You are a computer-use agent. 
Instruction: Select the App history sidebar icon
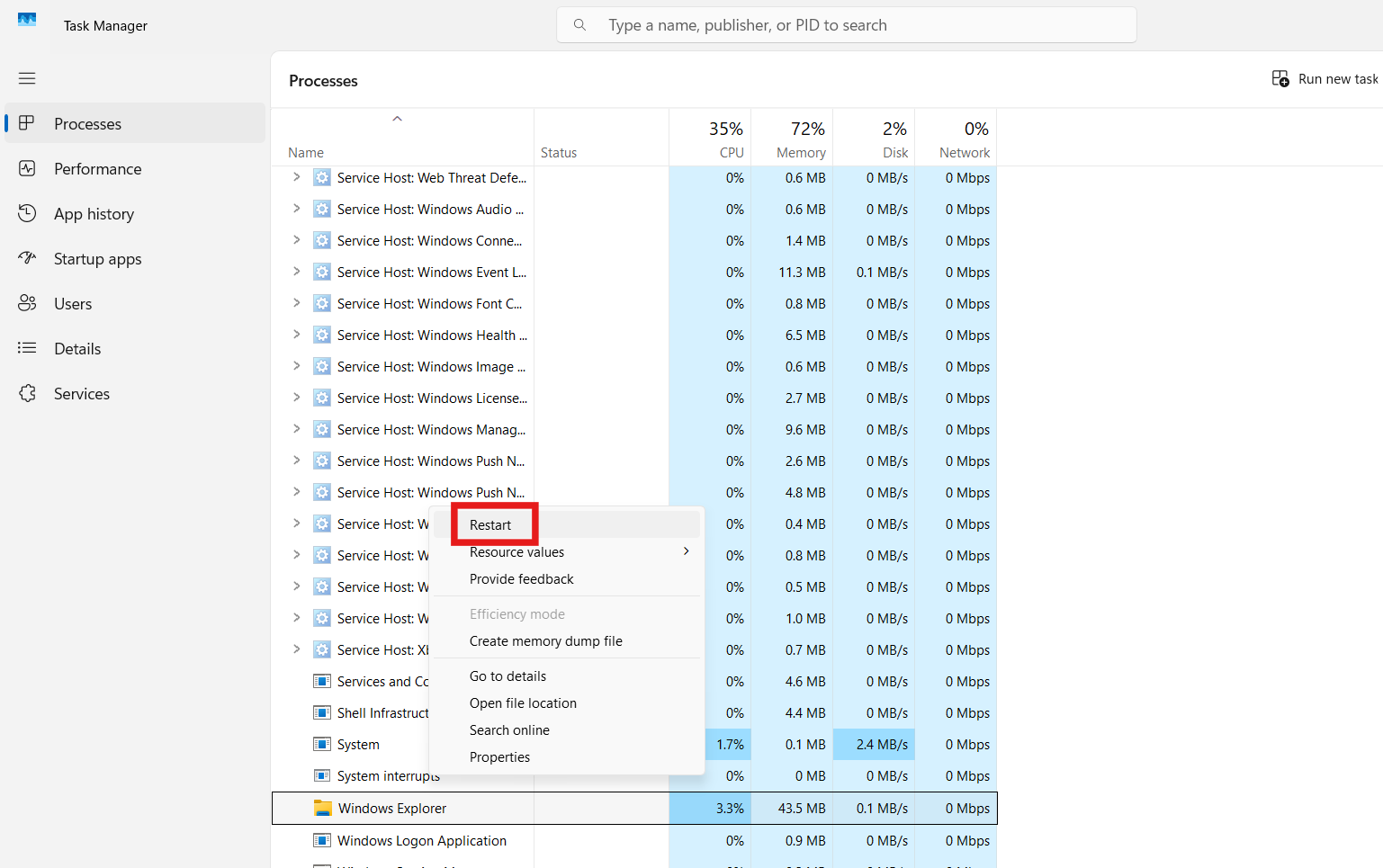pyautogui.click(x=28, y=213)
